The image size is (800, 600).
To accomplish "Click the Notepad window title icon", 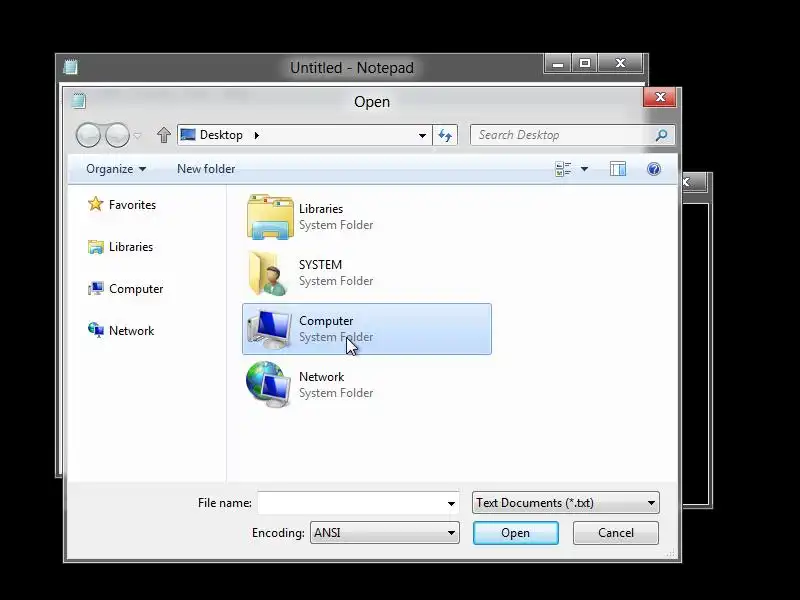I will (70, 67).
